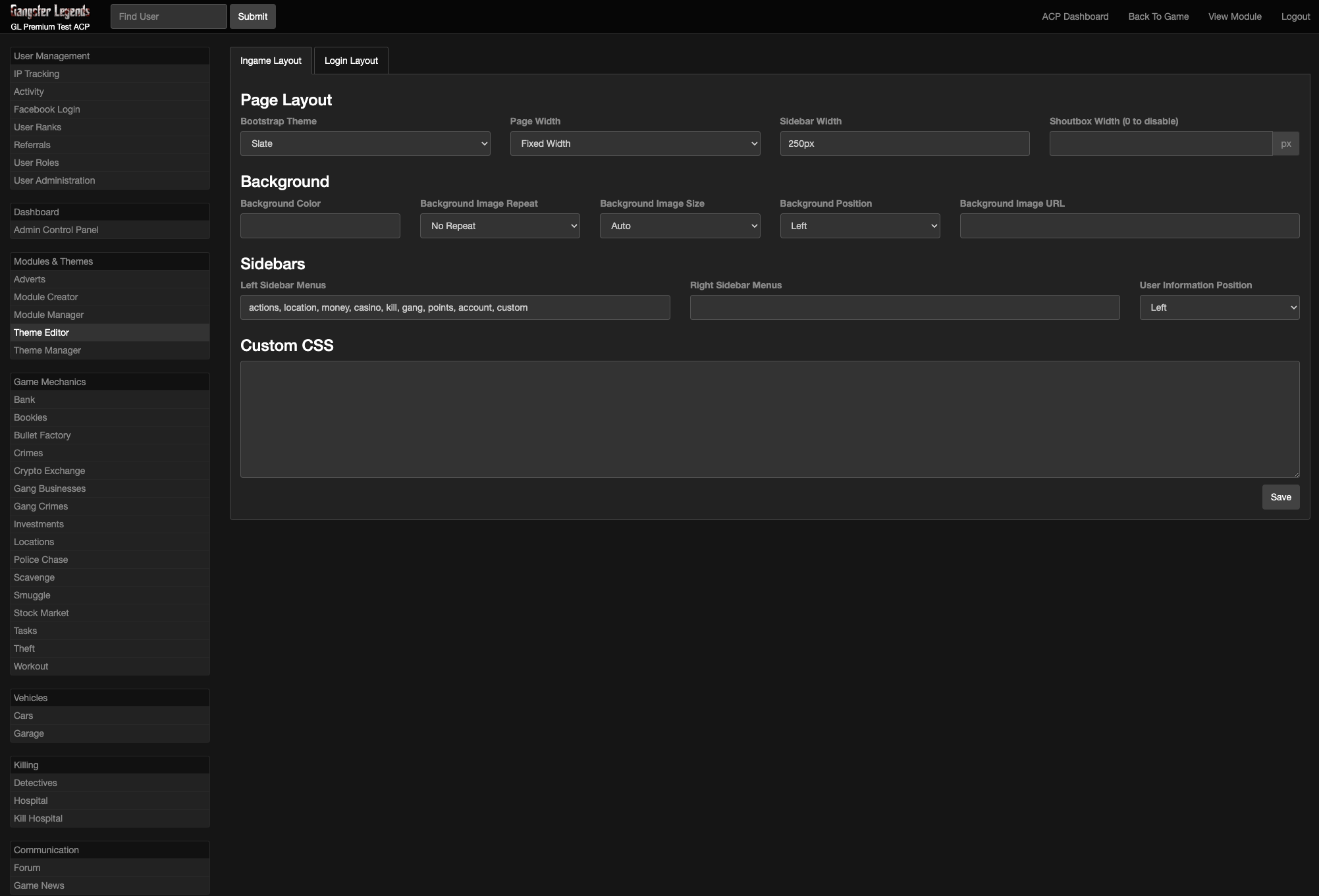Click the Gangster Legends logo
This screenshot has width=1319, height=896.
pyautogui.click(x=50, y=12)
